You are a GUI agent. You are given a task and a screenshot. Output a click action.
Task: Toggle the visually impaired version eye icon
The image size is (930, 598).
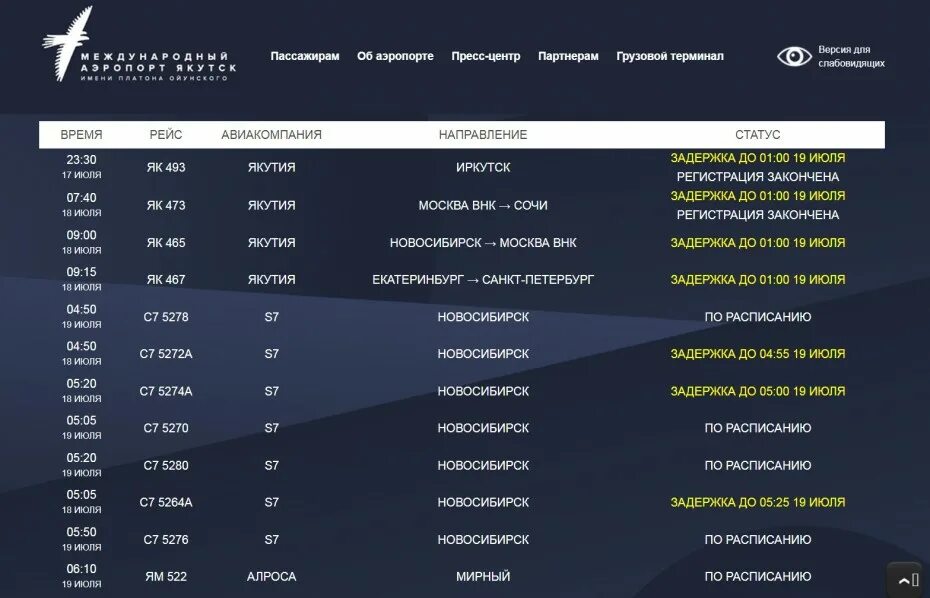(x=794, y=56)
